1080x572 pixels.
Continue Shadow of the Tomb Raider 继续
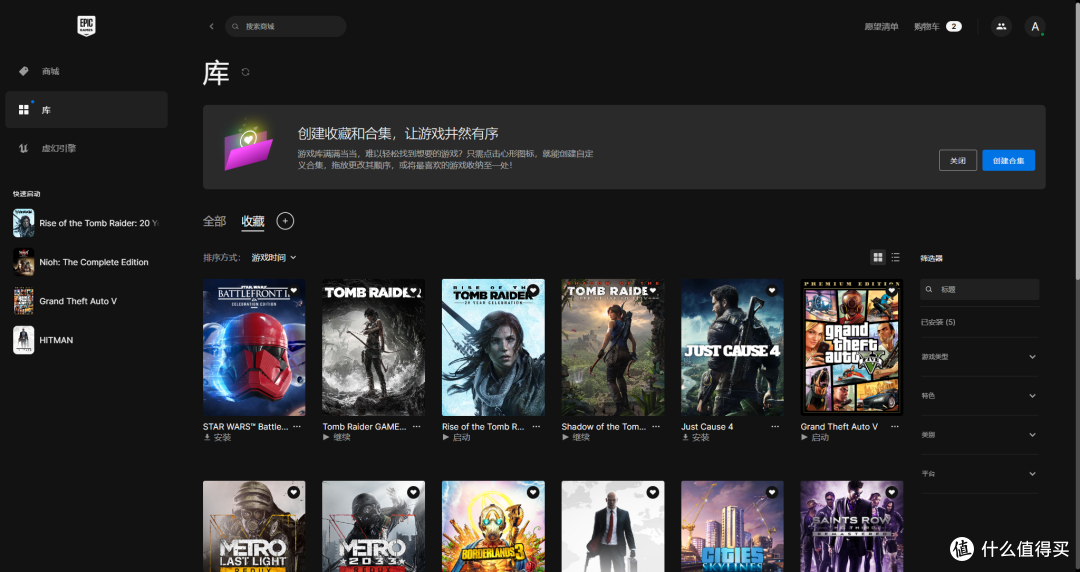tap(576, 438)
